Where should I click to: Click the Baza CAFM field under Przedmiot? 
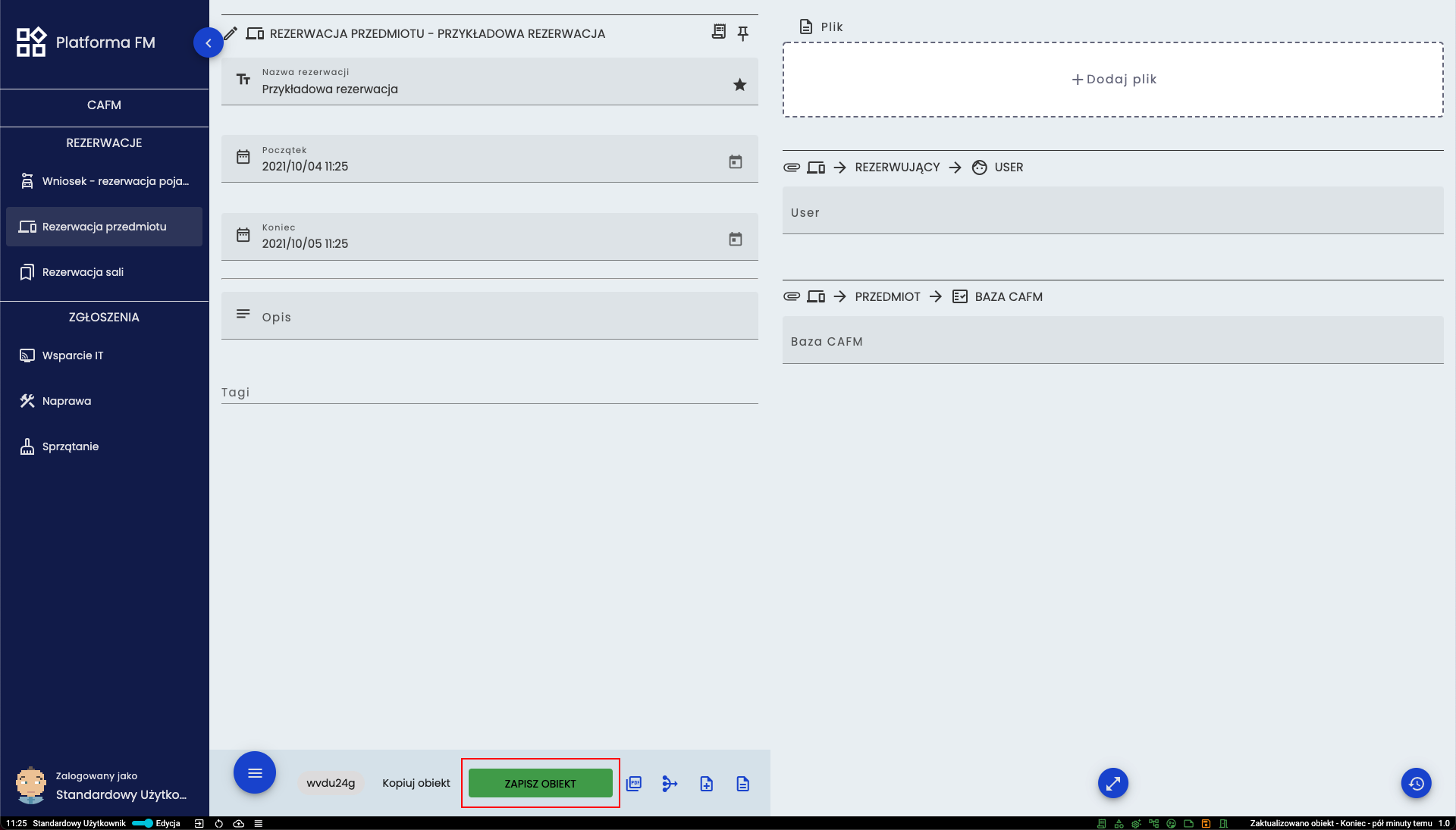[1113, 340]
